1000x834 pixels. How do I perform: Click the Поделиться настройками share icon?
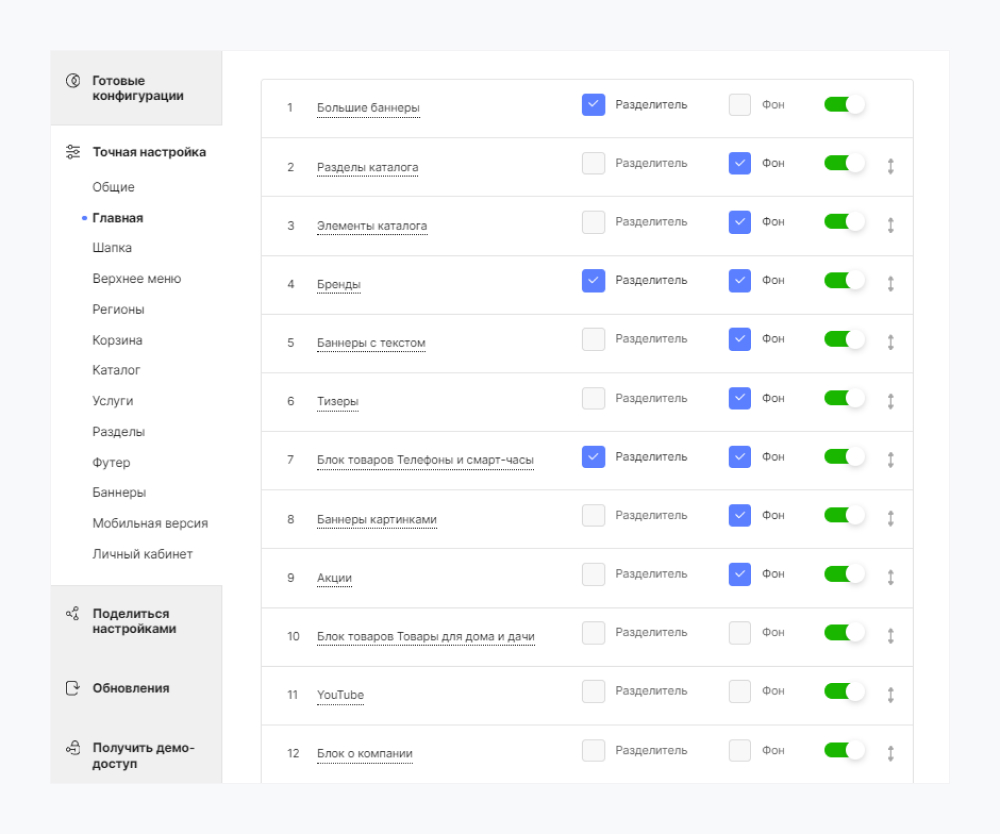(x=73, y=614)
